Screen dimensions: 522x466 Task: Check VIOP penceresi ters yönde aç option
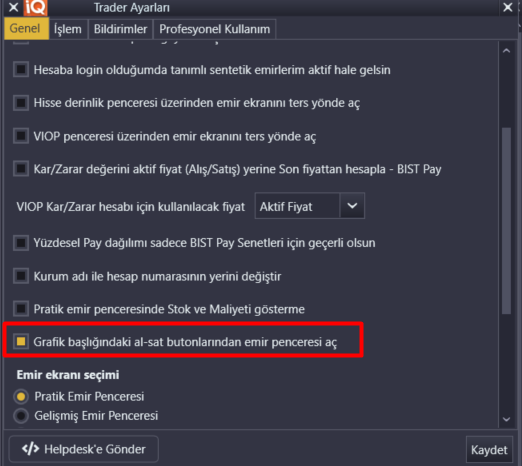click(21, 136)
